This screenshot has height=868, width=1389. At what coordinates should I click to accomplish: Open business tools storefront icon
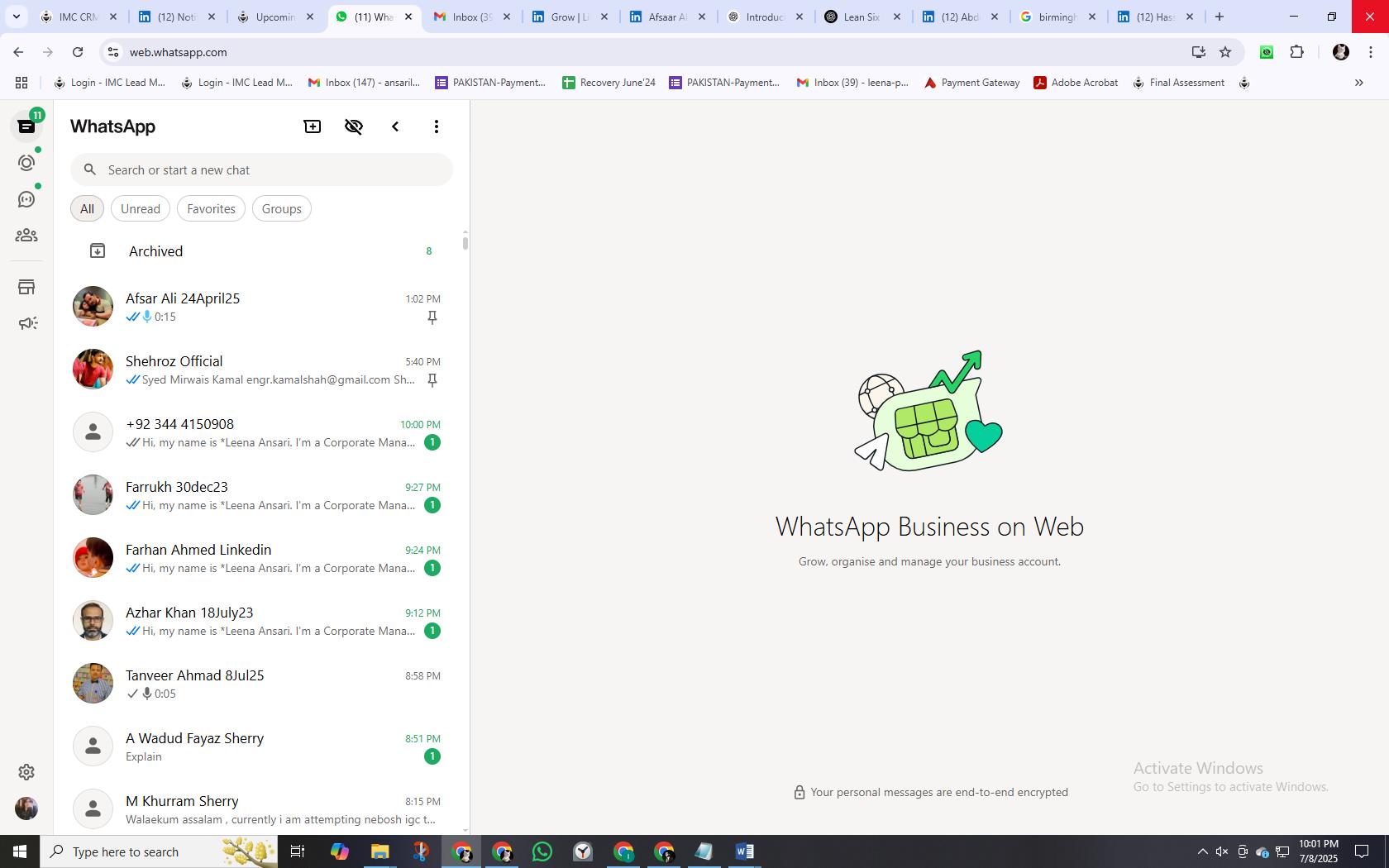[26, 287]
